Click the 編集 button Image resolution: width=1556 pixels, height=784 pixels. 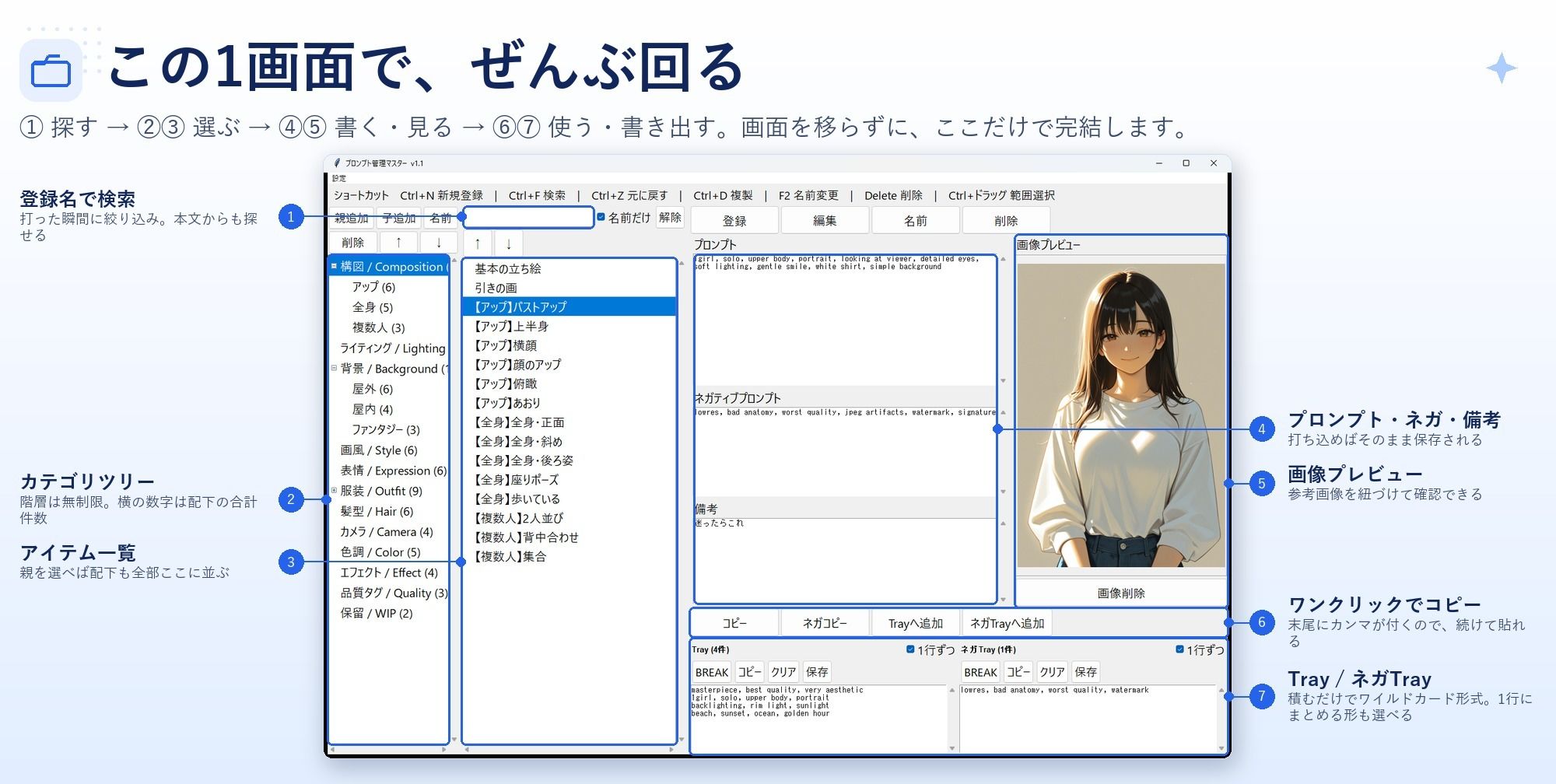pos(825,221)
